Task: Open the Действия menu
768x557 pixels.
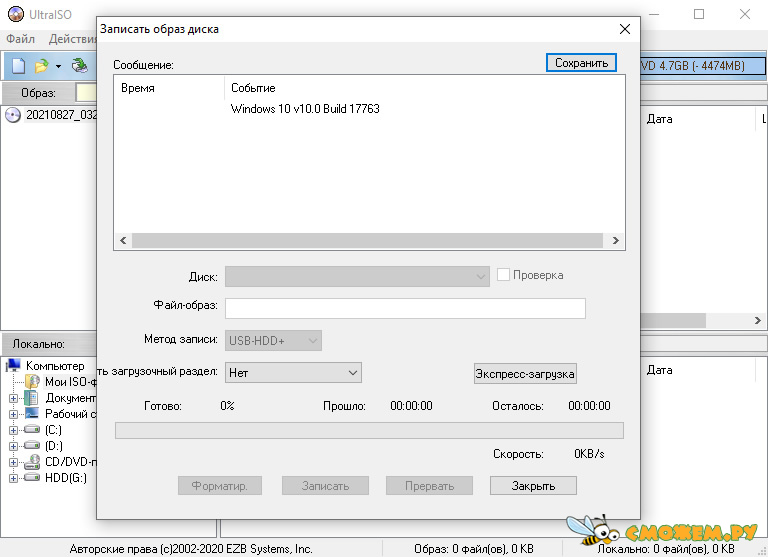Action: pyautogui.click(x=72, y=39)
